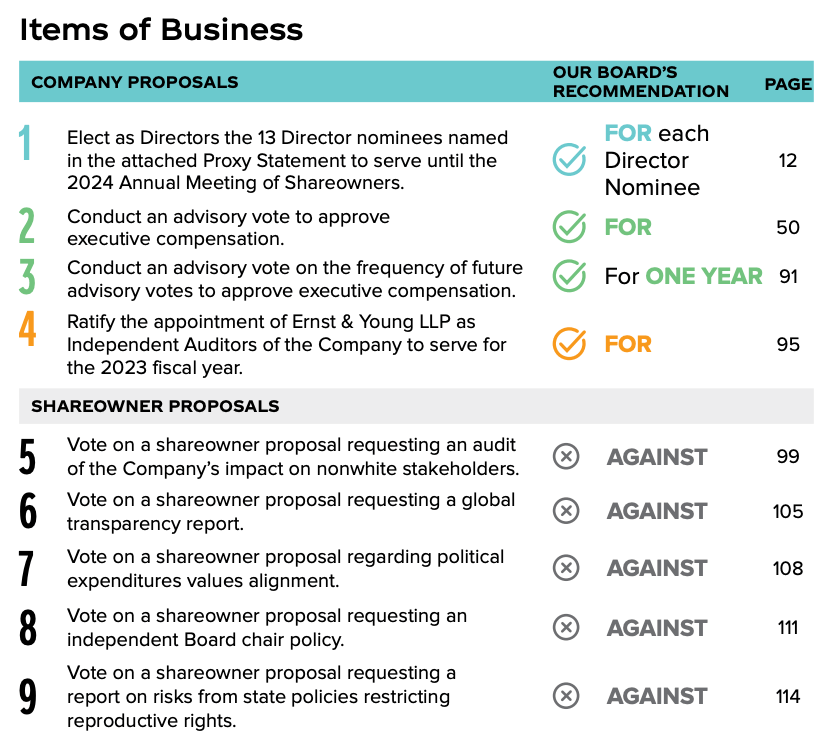
Task: Click the X icon for global transparency report
Action: tap(566, 511)
